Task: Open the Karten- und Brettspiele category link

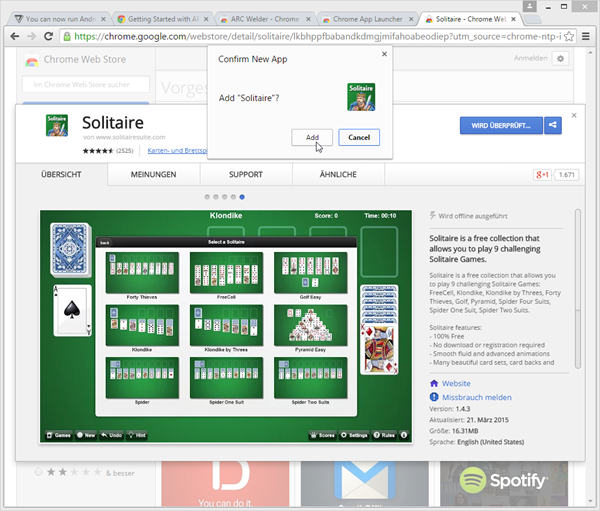Action: pos(177,150)
